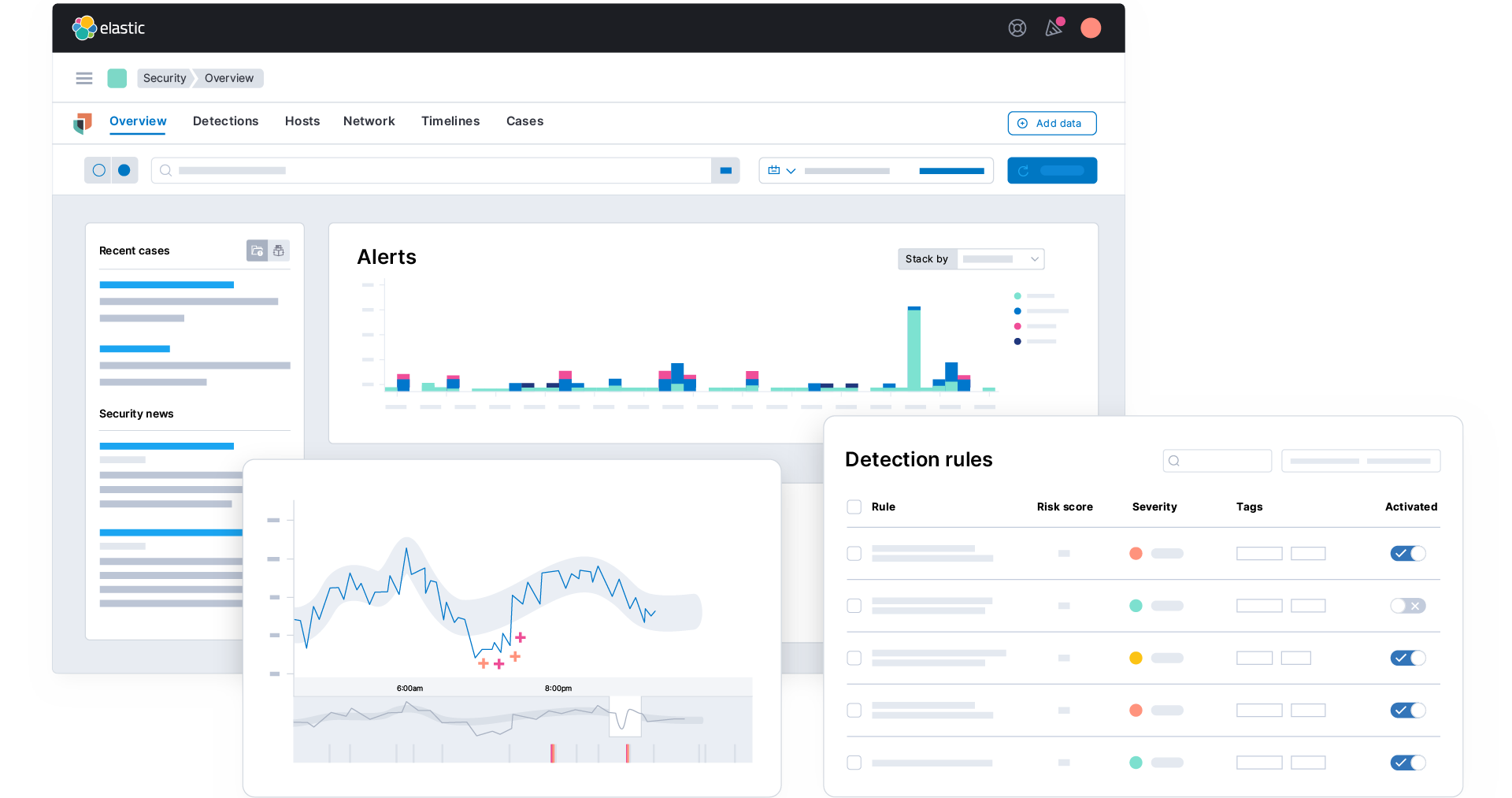Open the first recent case link
The height and width of the screenshot is (798, 1512).
166,285
